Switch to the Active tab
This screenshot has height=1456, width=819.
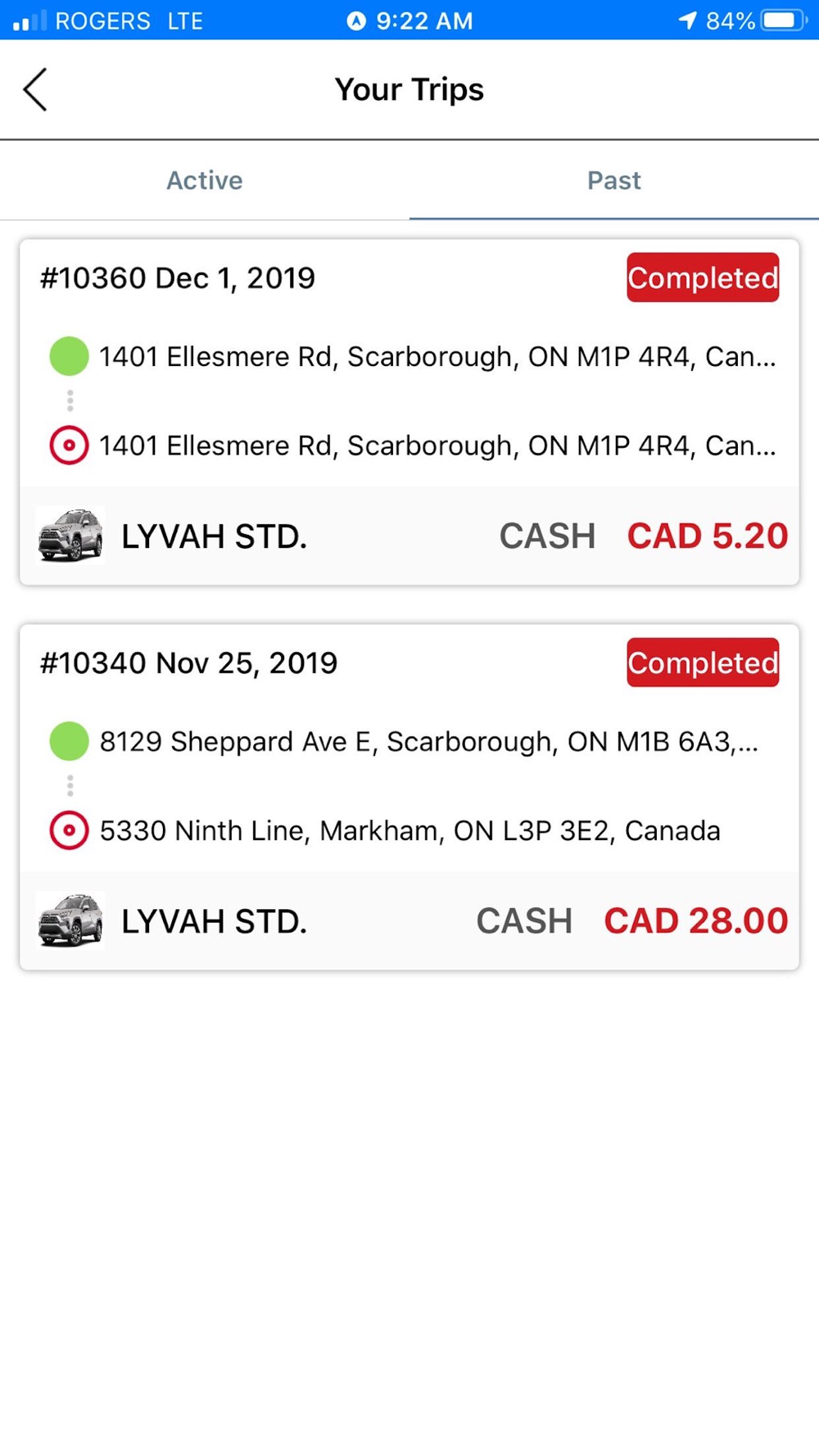pos(205,180)
